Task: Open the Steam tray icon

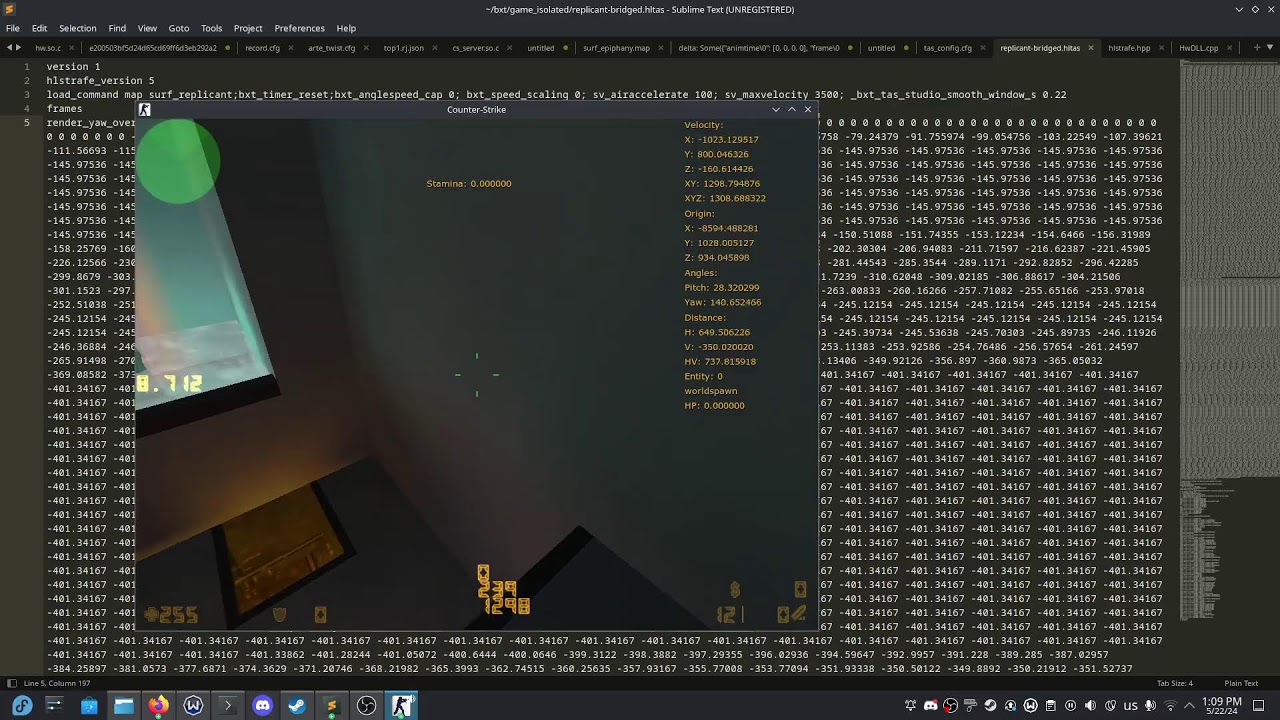Action: click(x=990, y=705)
